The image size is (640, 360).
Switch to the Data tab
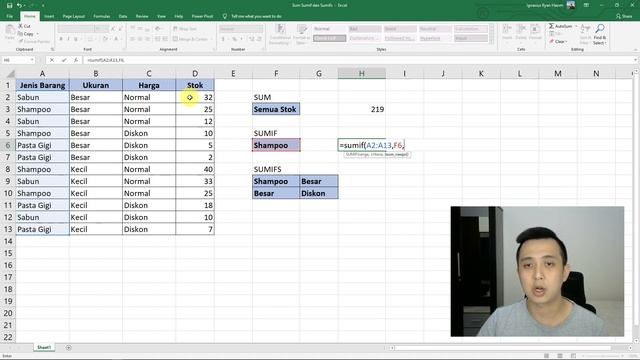point(123,16)
